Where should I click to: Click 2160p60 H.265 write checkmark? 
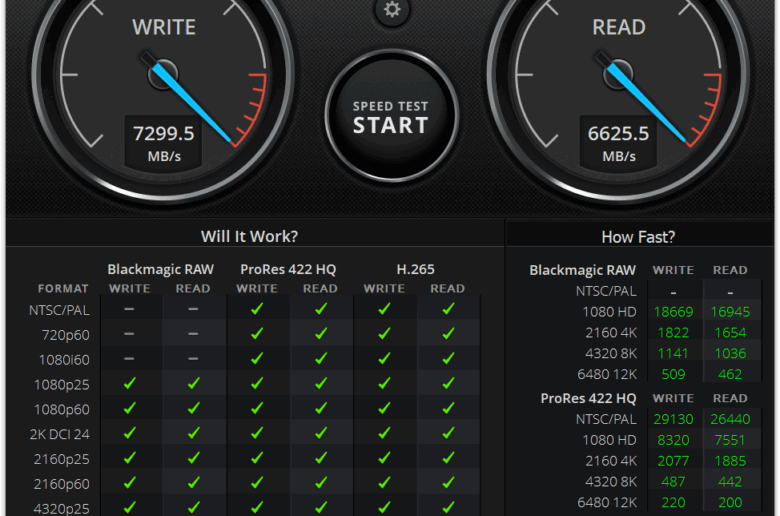(385, 482)
